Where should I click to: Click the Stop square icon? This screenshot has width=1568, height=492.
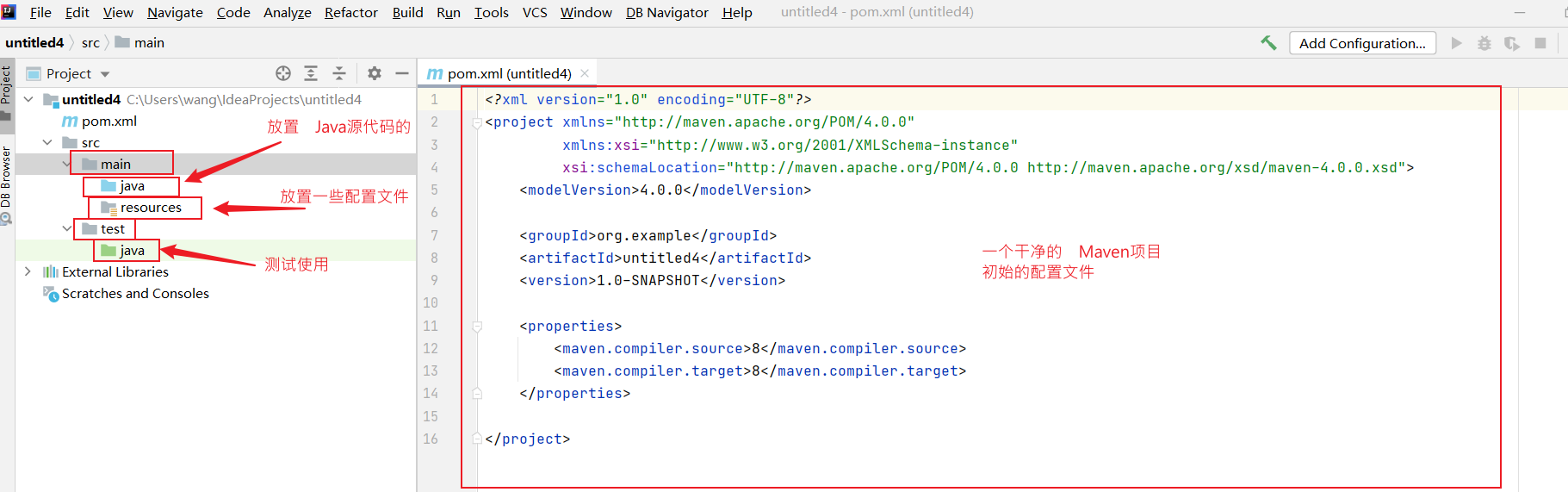(1540, 43)
